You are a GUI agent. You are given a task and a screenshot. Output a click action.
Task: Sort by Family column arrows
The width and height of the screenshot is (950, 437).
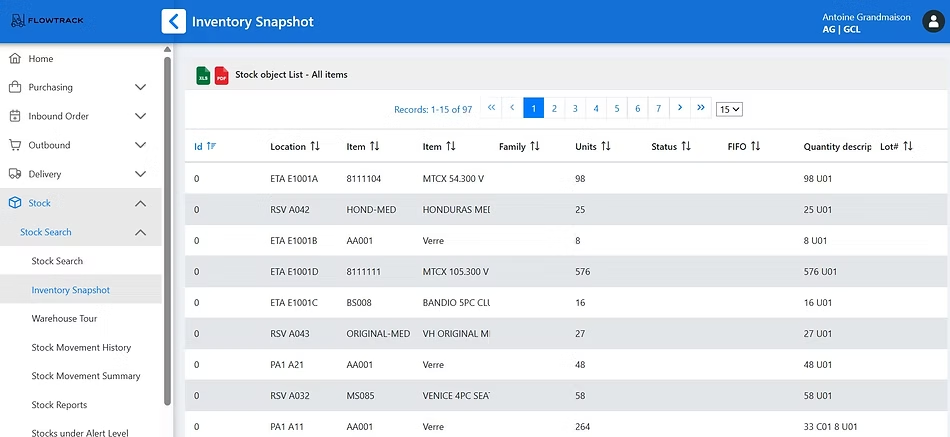point(534,146)
